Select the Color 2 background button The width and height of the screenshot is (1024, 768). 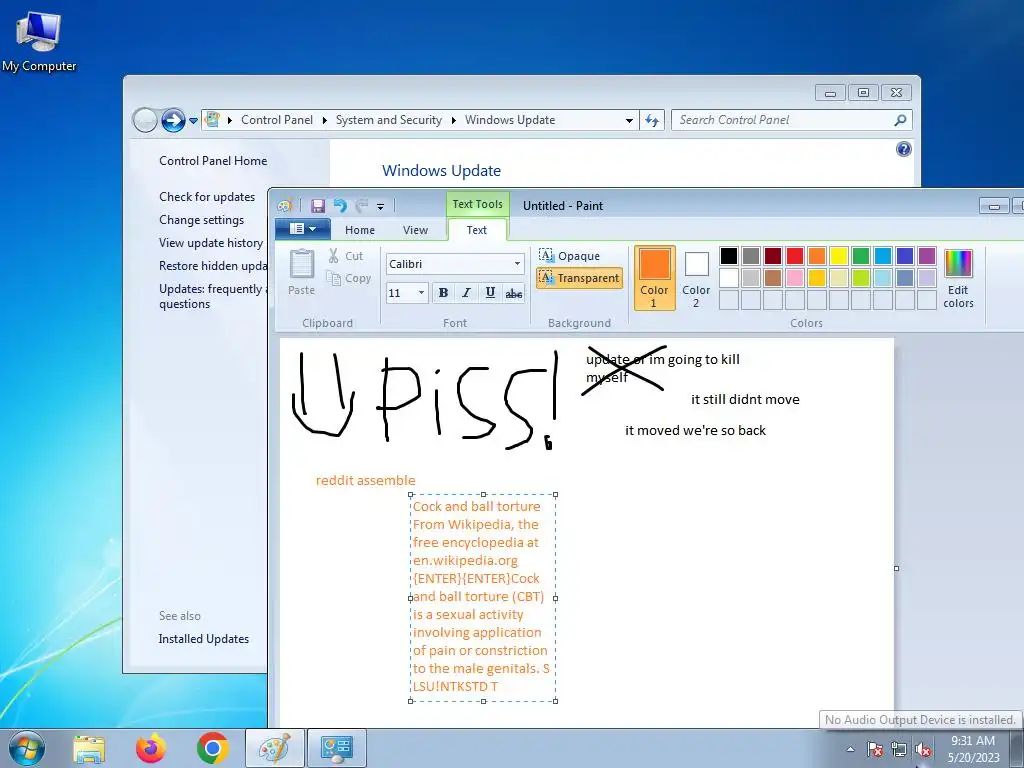tap(696, 278)
